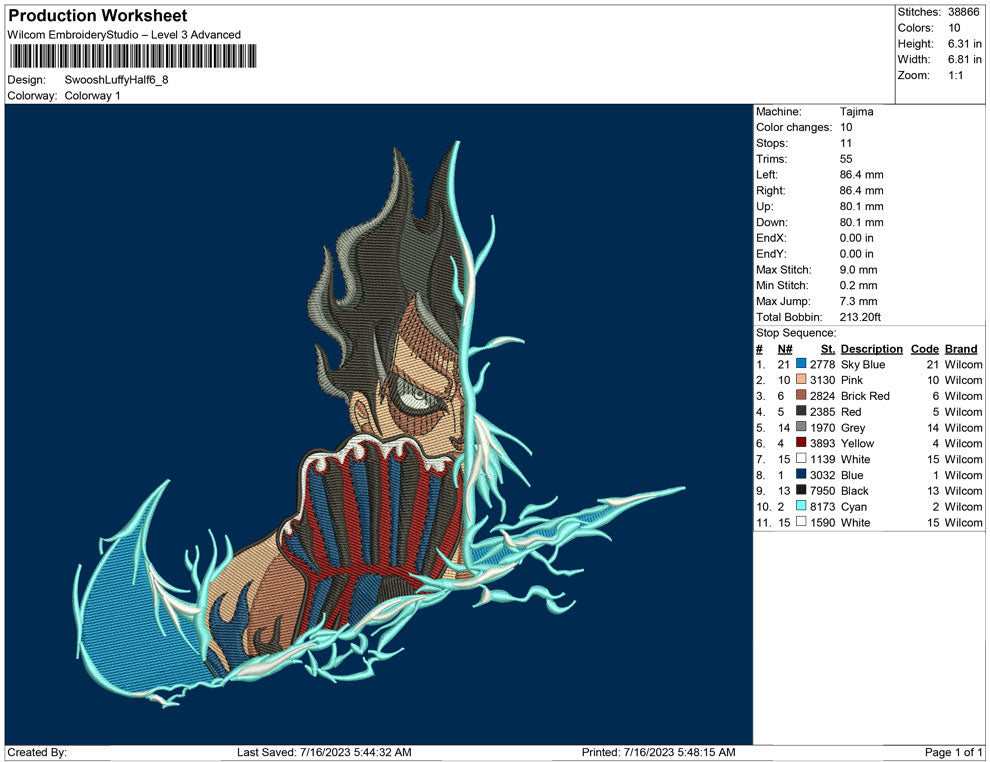Pick the Cyan thread color swatch
This screenshot has height=762, width=990.
click(x=801, y=507)
